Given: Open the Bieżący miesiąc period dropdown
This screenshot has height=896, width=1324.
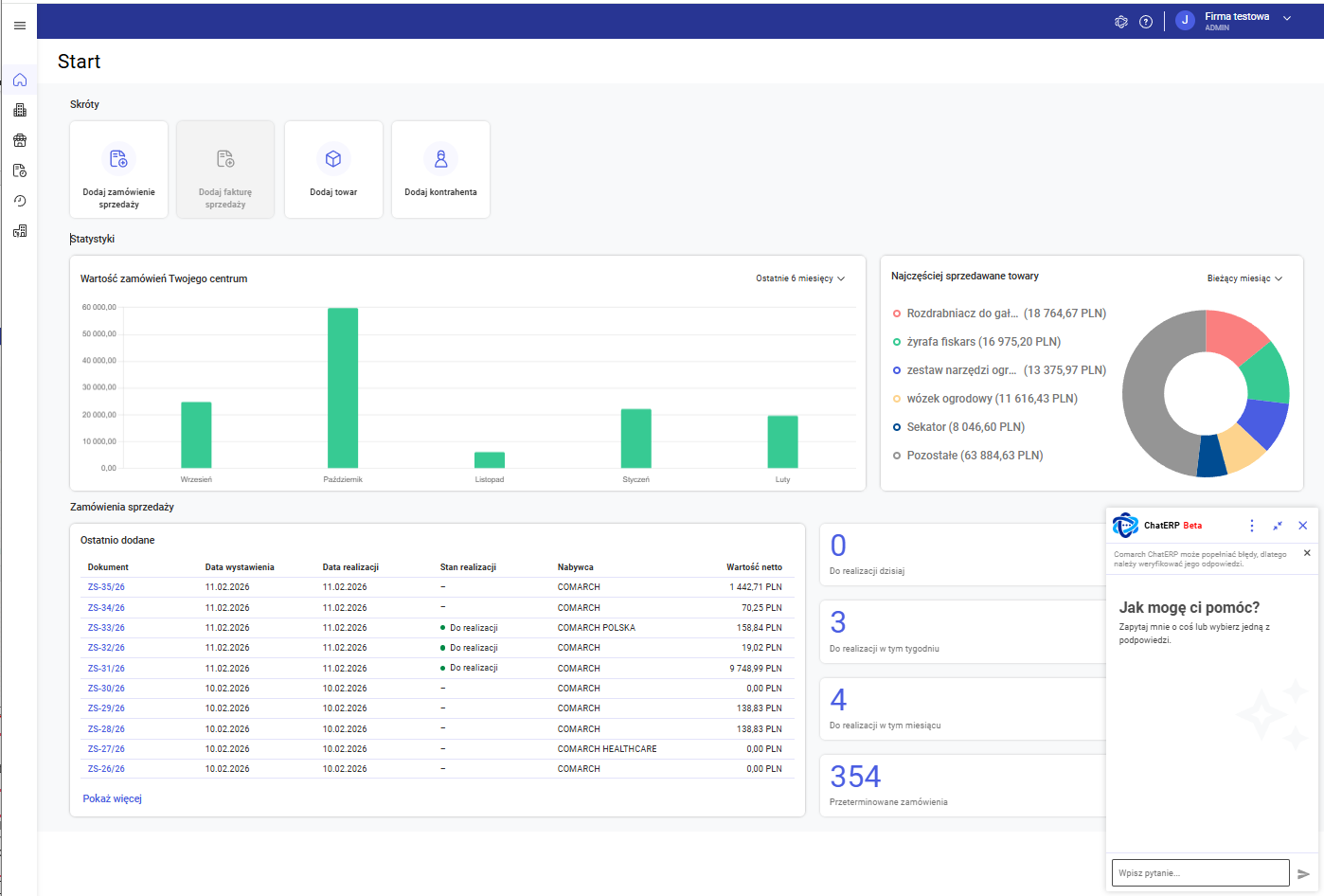Looking at the screenshot, I should click(1243, 278).
